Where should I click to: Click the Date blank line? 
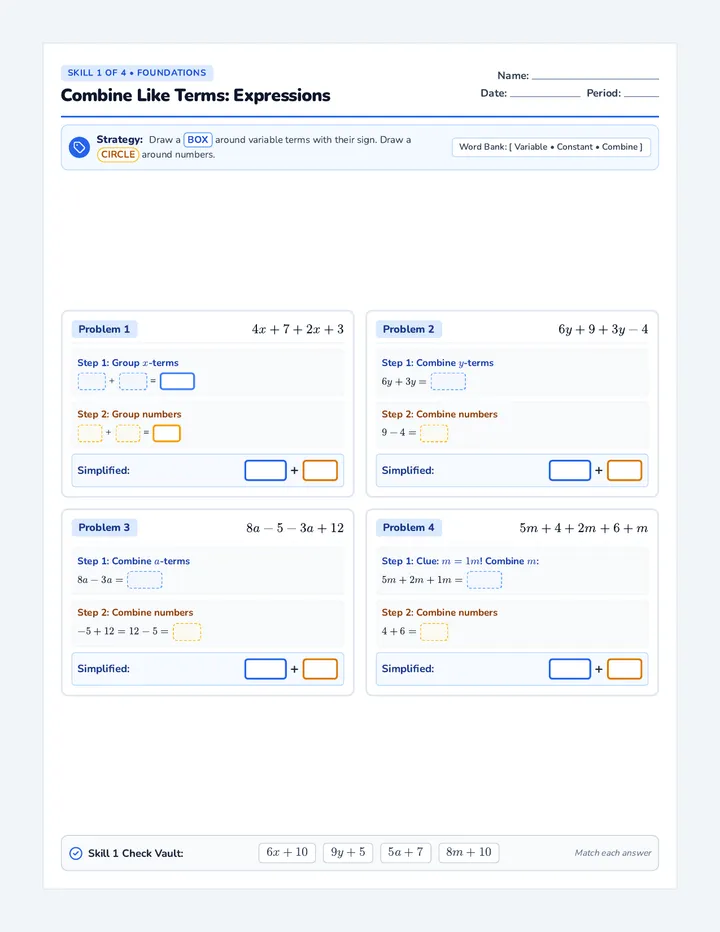point(545,93)
